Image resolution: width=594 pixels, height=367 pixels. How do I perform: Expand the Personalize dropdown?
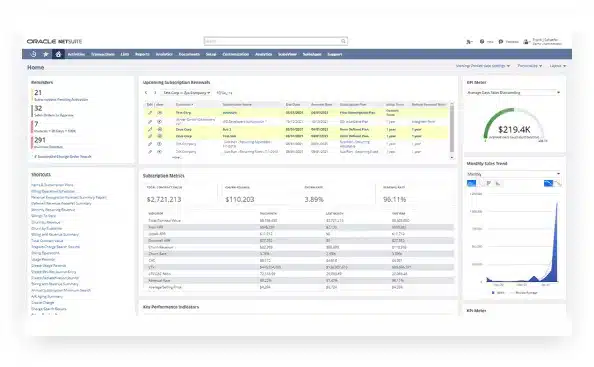click(x=530, y=66)
